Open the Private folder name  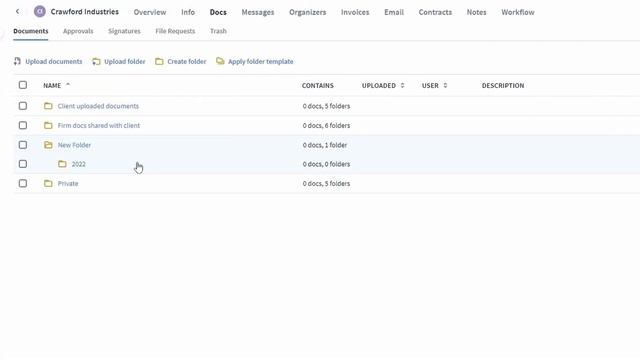(x=68, y=184)
